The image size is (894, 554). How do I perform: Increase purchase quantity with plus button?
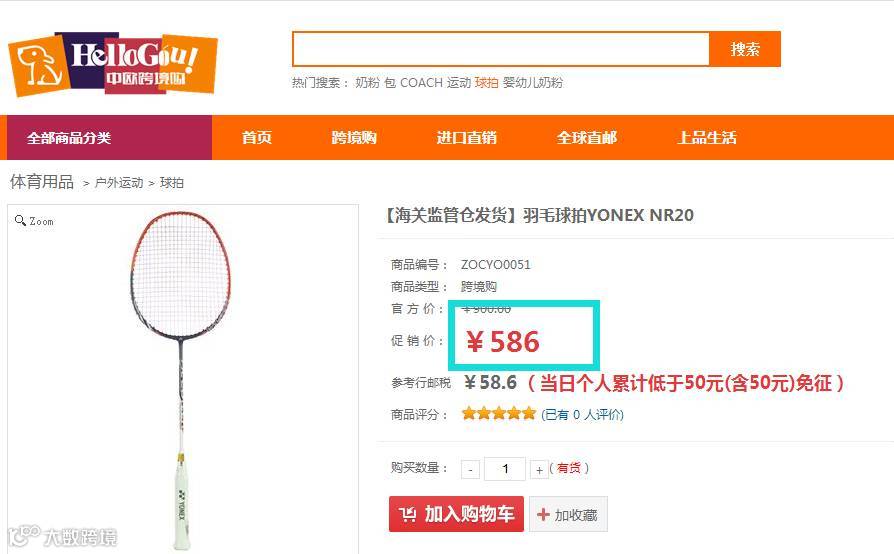[539, 470]
